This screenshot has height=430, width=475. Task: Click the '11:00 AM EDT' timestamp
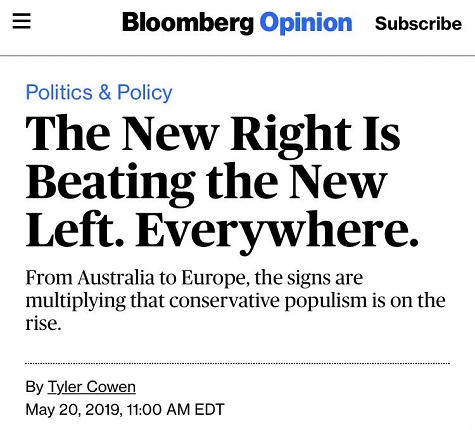point(176,409)
